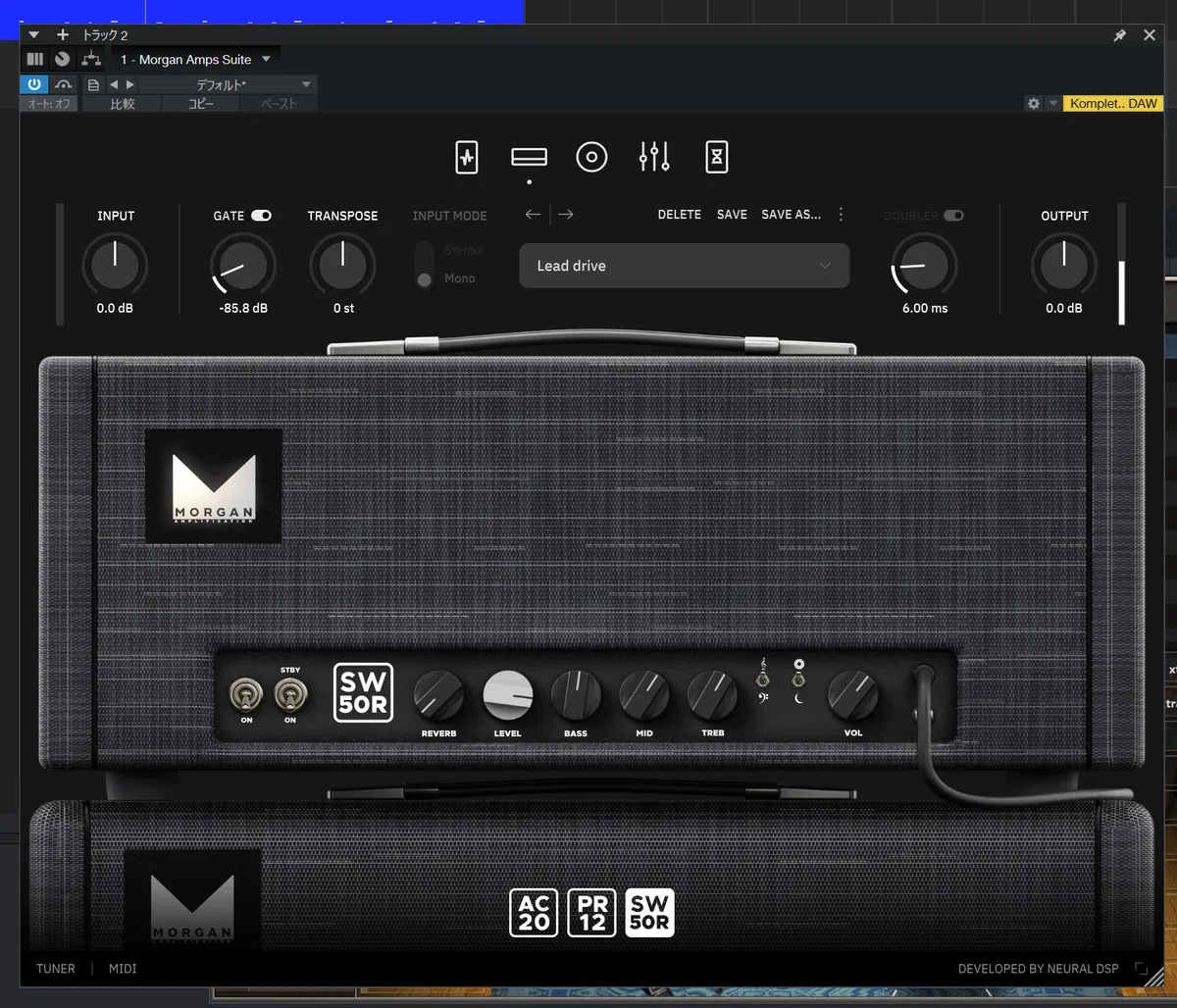Load previous DAW preset triangle
This screenshot has width=1177, height=1008.
point(114,85)
